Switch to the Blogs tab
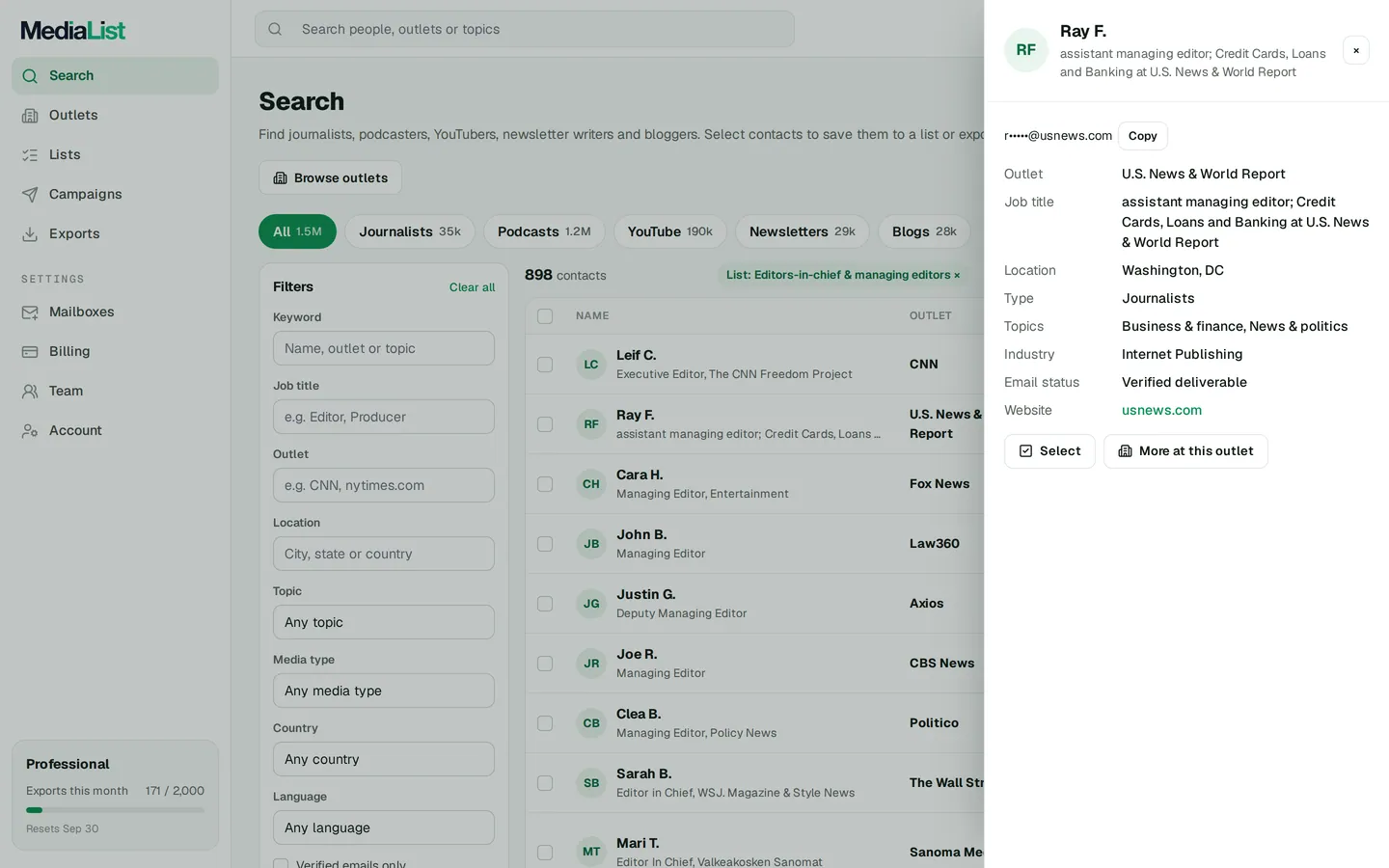The width and height of the screenshot is (1389, 868). point(924,231)
